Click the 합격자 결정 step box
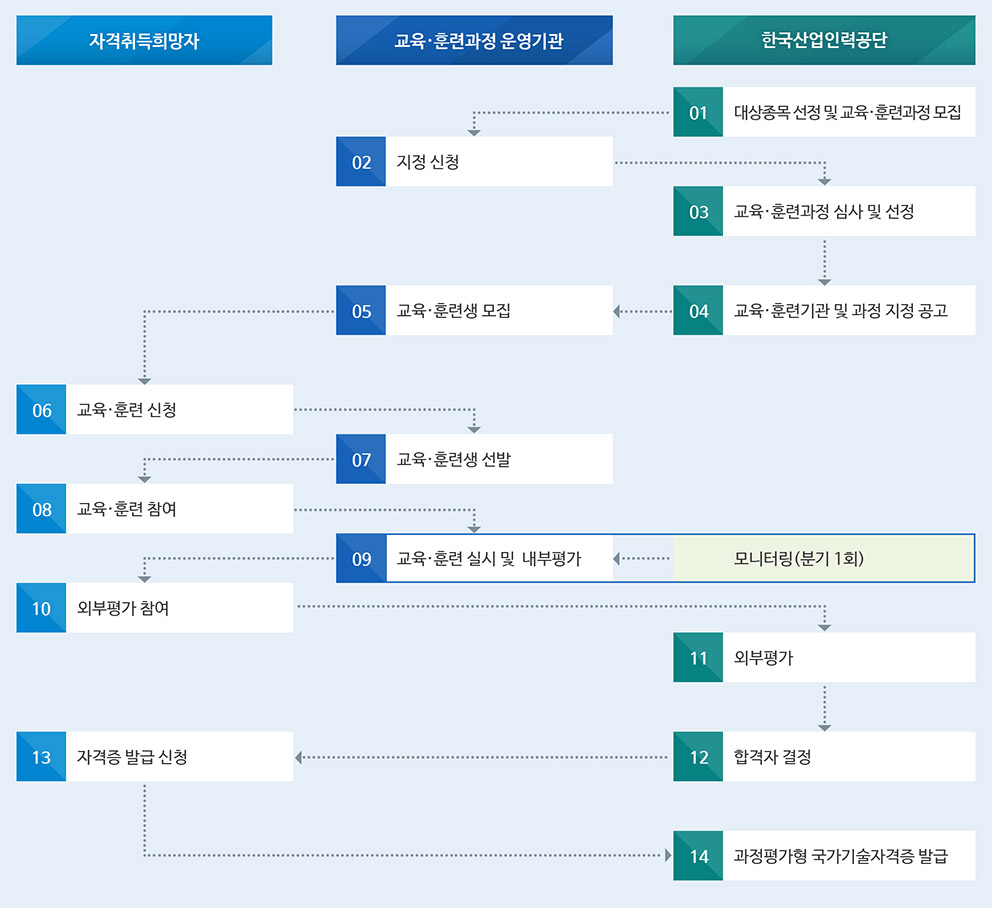 pyautogui.click(x=847, y=756)
